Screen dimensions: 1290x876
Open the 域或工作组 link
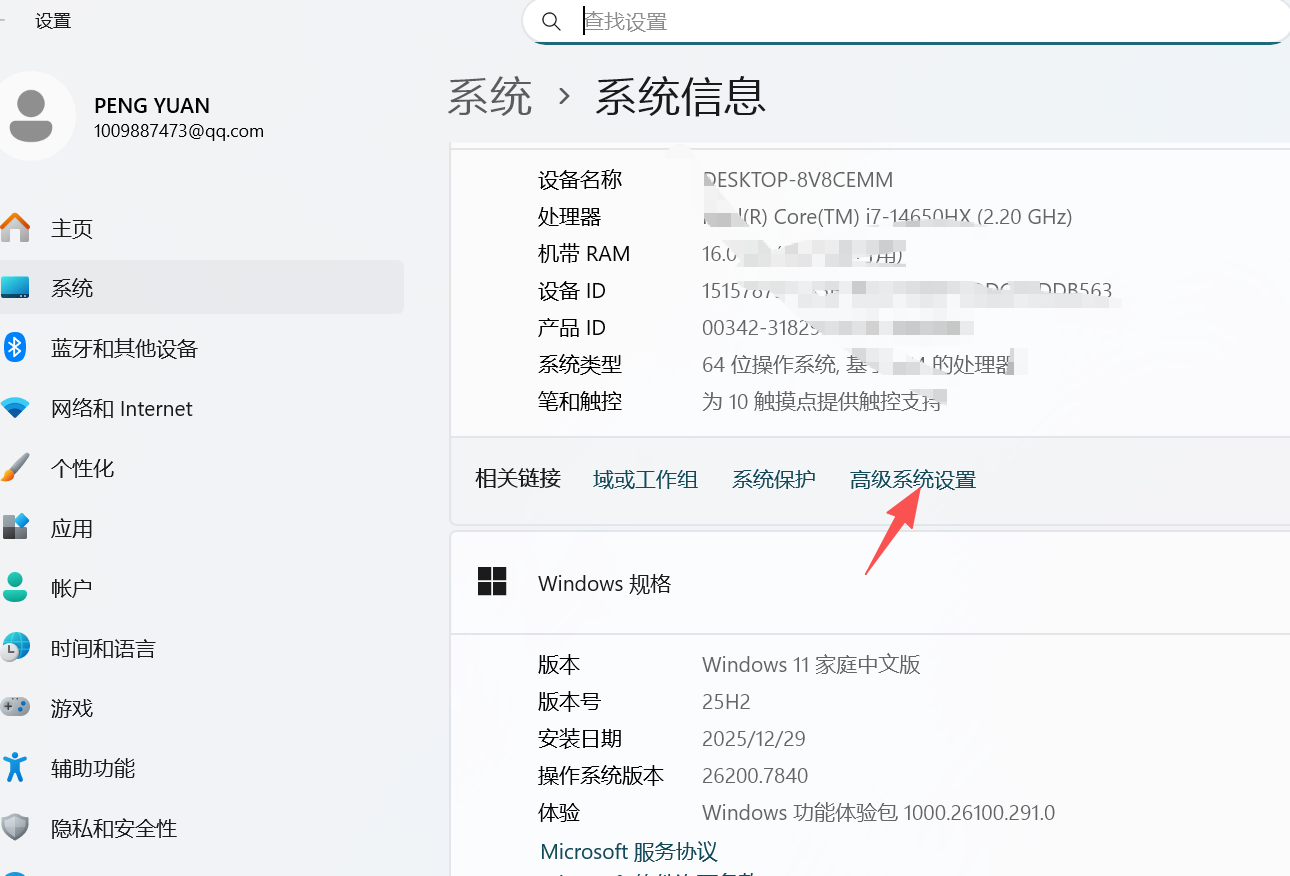[645, 479]
